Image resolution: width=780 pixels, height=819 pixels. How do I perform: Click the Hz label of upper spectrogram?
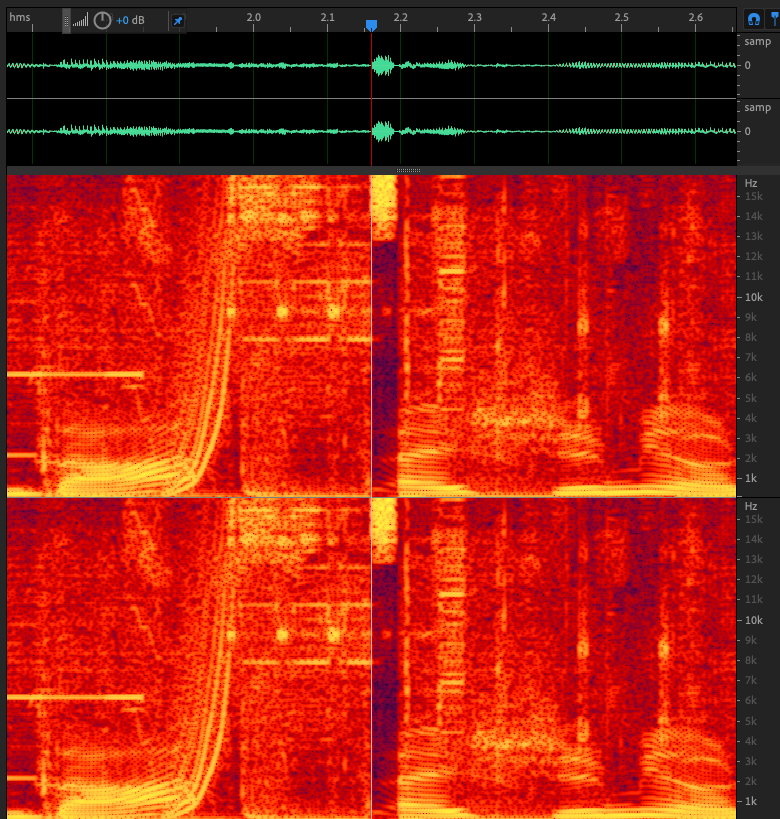coord(751,184)
